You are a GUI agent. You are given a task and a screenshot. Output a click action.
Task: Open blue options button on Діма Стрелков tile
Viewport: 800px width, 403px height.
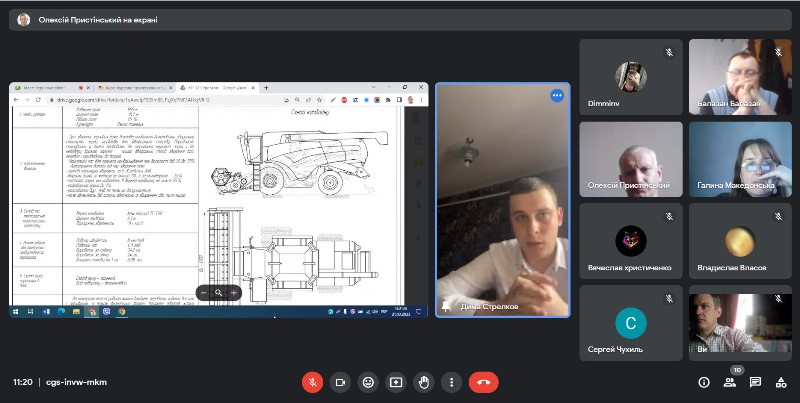point(557,95)
